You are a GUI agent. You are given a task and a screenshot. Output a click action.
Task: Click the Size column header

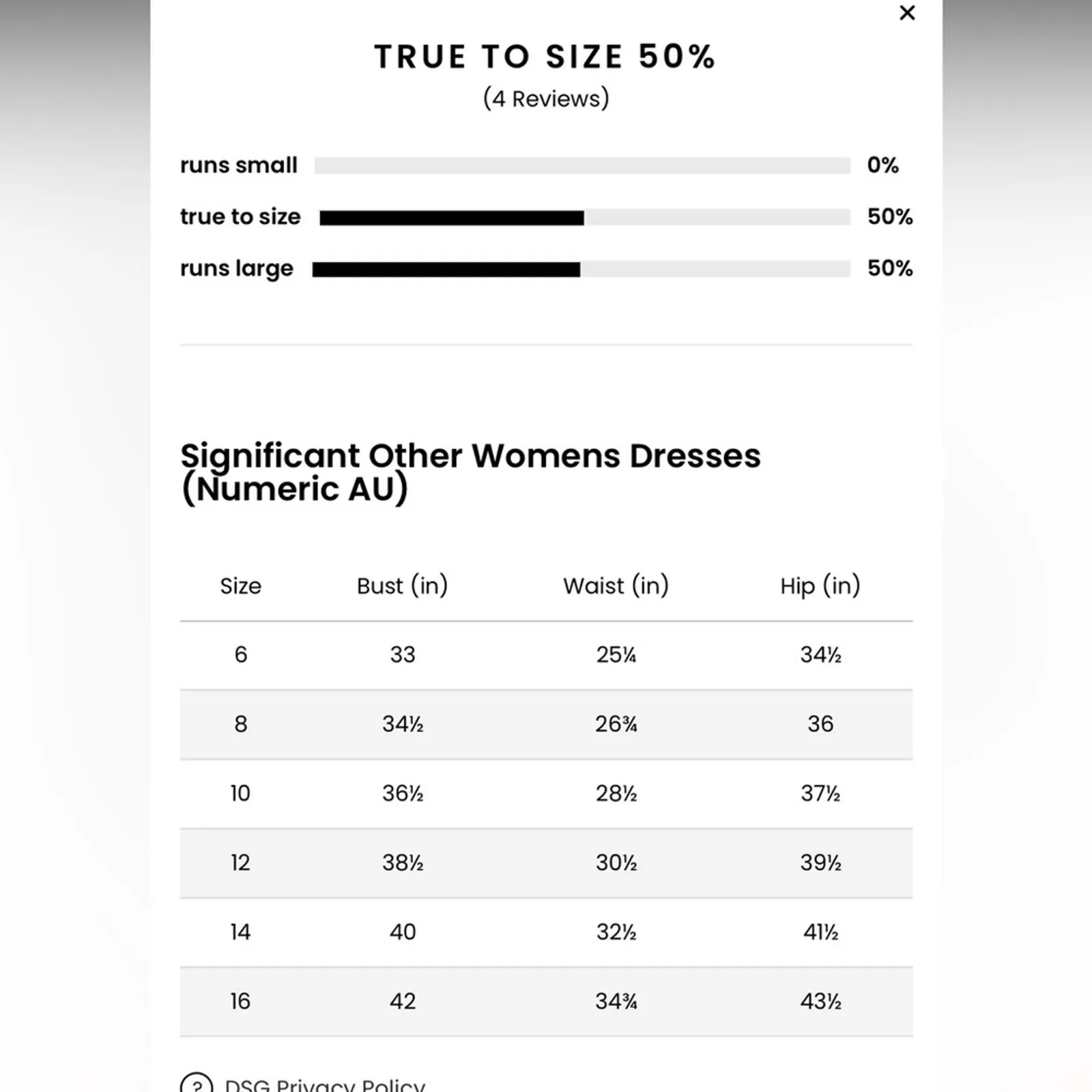pyautogui.click(x=240, y=586)
